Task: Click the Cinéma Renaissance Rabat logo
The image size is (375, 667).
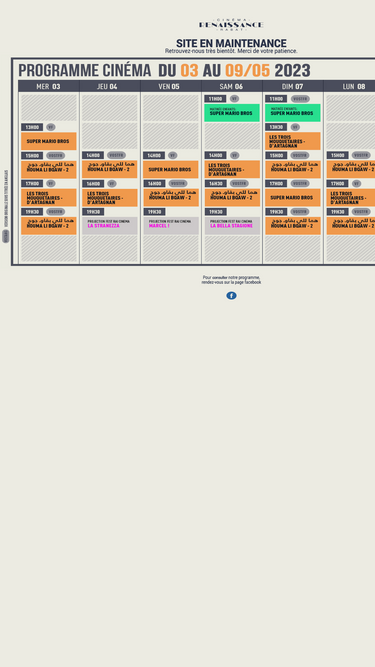Action: click(231, 25)
